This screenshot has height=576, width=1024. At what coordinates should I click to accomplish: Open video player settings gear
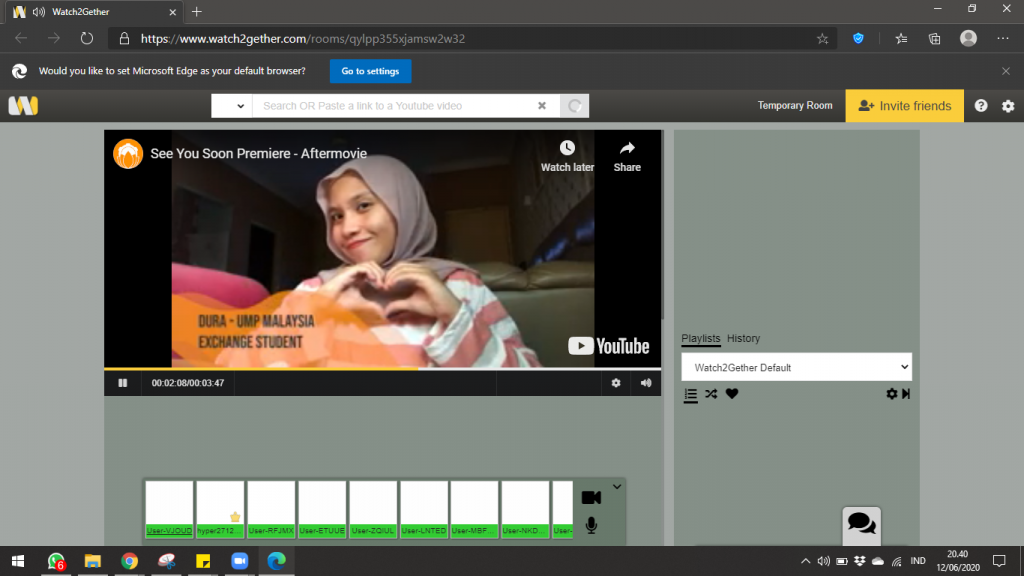pos(616,383)
